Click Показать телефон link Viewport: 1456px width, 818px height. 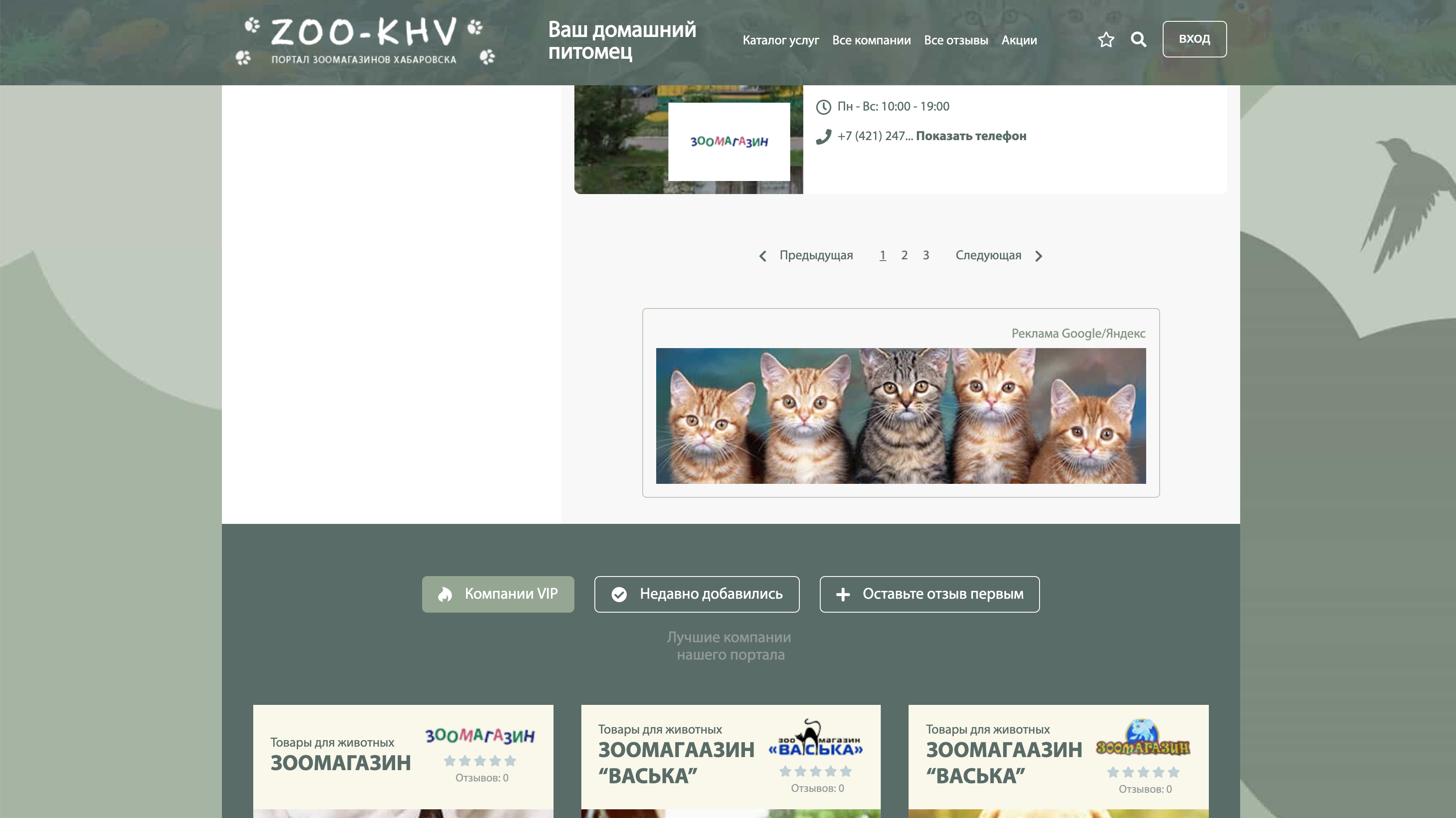pyautogui.click(x=971, y=136)
